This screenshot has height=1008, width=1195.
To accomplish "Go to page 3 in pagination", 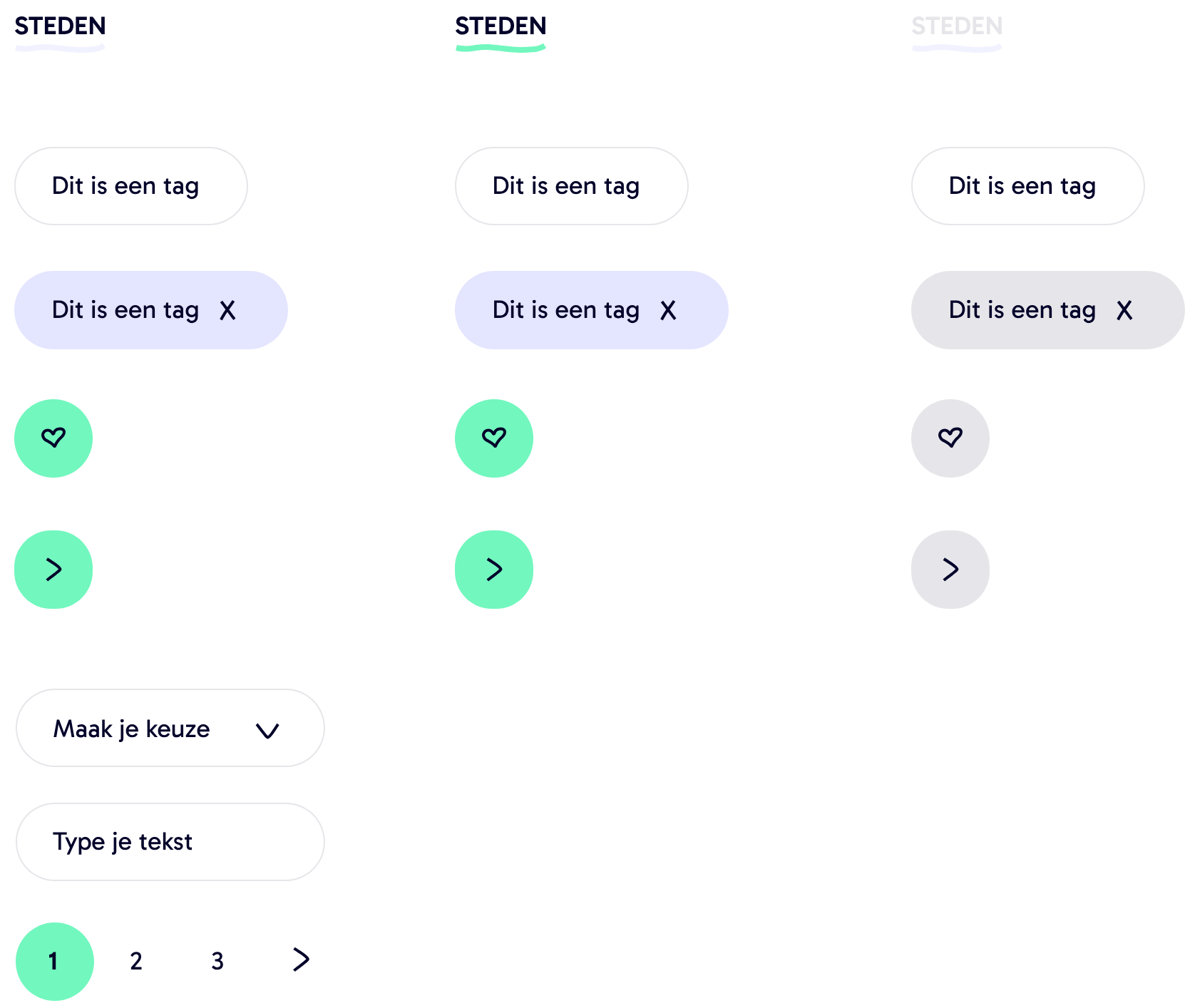I will pos(217,962).
